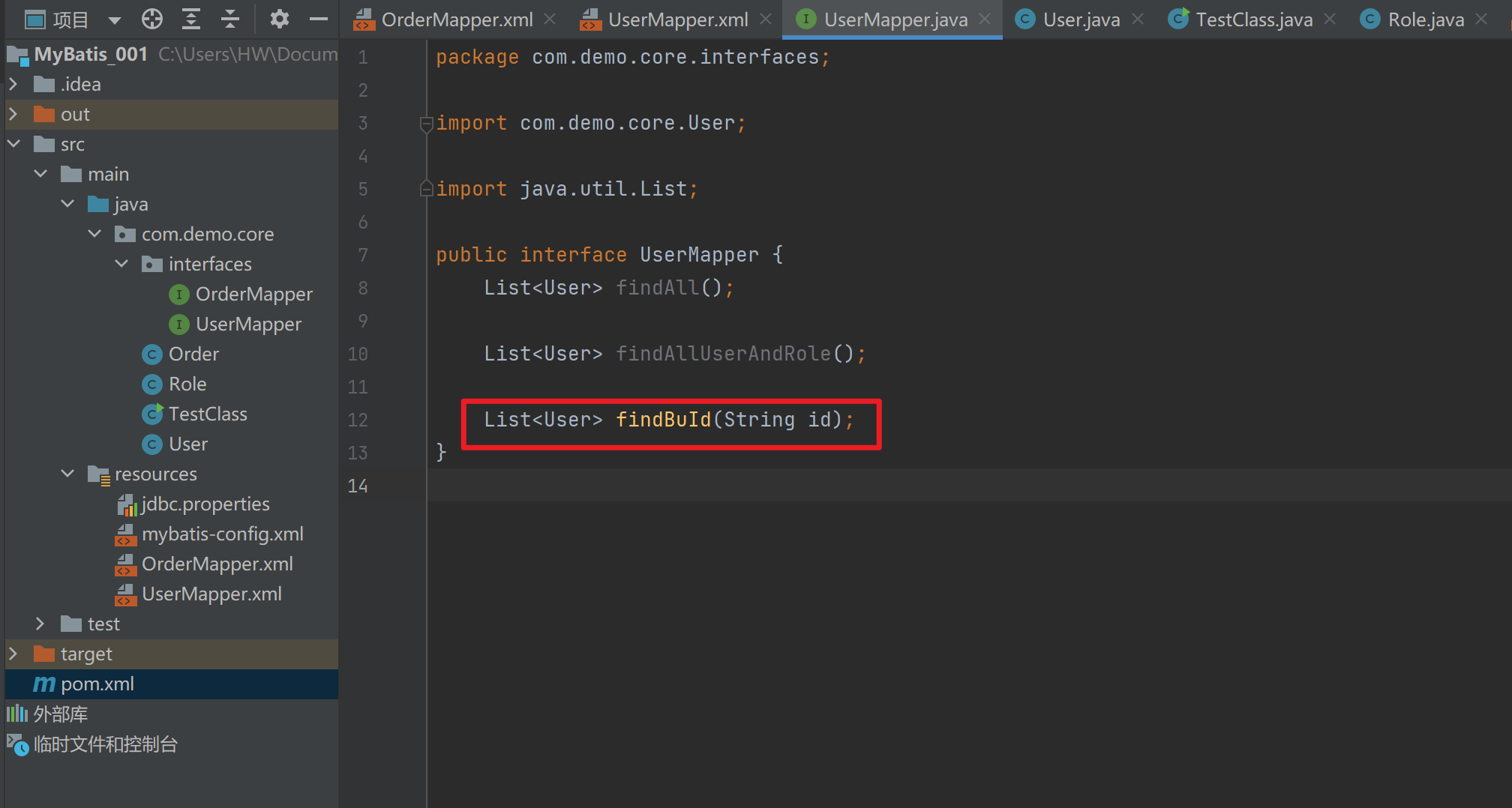1512x808 pixels.
Task: Click the Order class icon in tree
Action: click(x=151, y=355)
